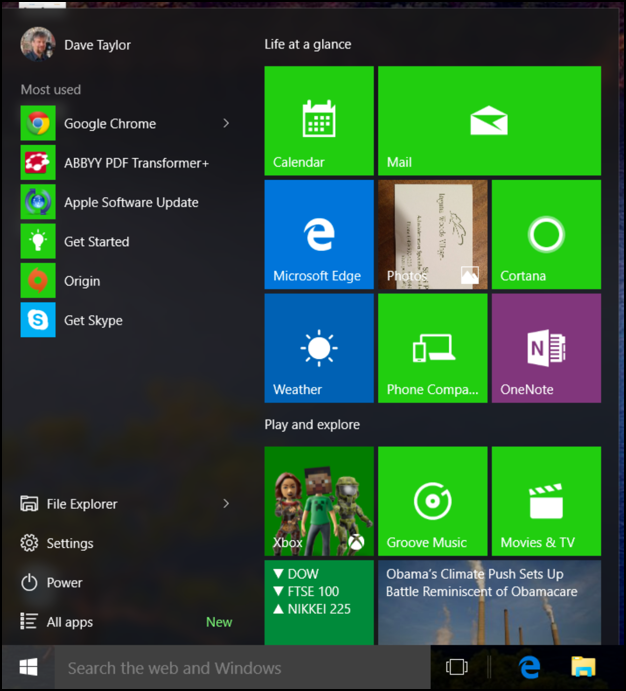Screen dimensions: 626x691
Task: Click the Windows Start button on the taskbar
Action: pyautogui.click(x=29, y=667)
